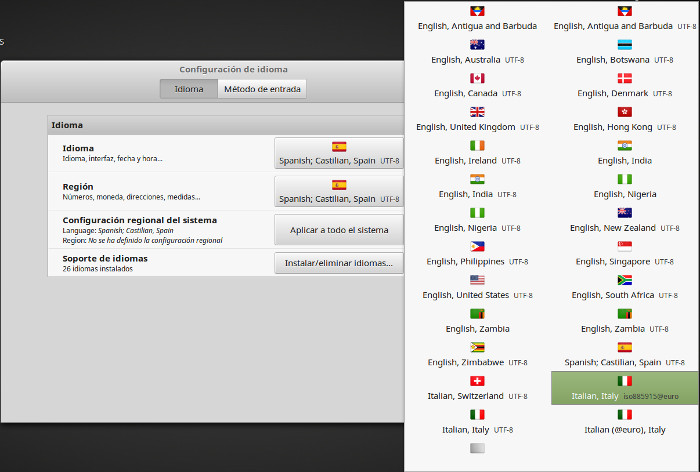Click Nigeria flag above "English, Nigeria UTF-8"

(477, 213)
